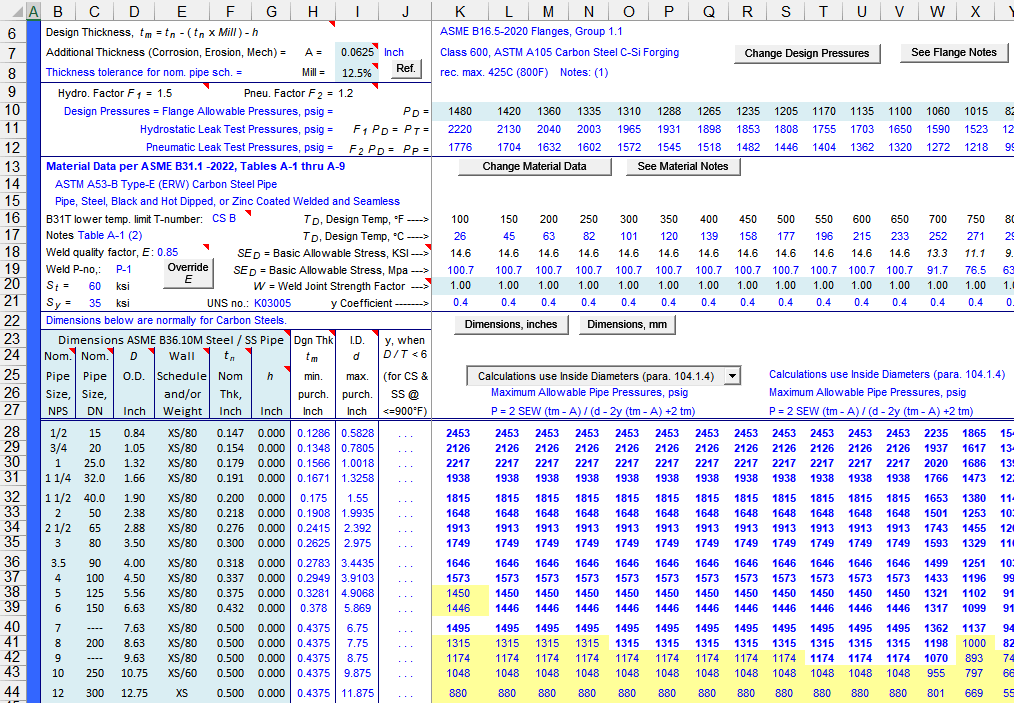Select inside diameter 11.875 cell

357,693
